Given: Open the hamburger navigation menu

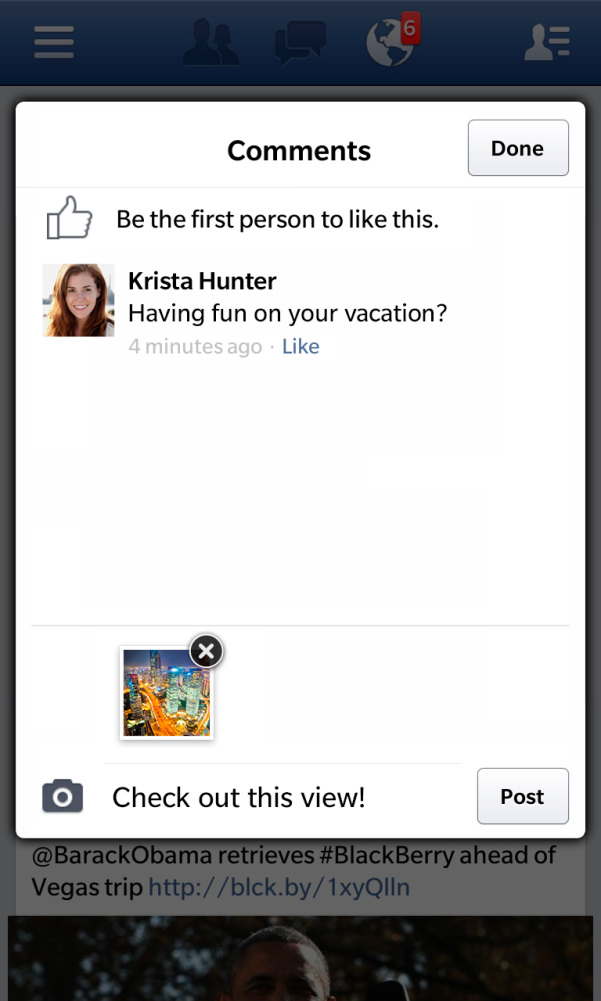Looking at the screenshot, I should pos(54,42).
